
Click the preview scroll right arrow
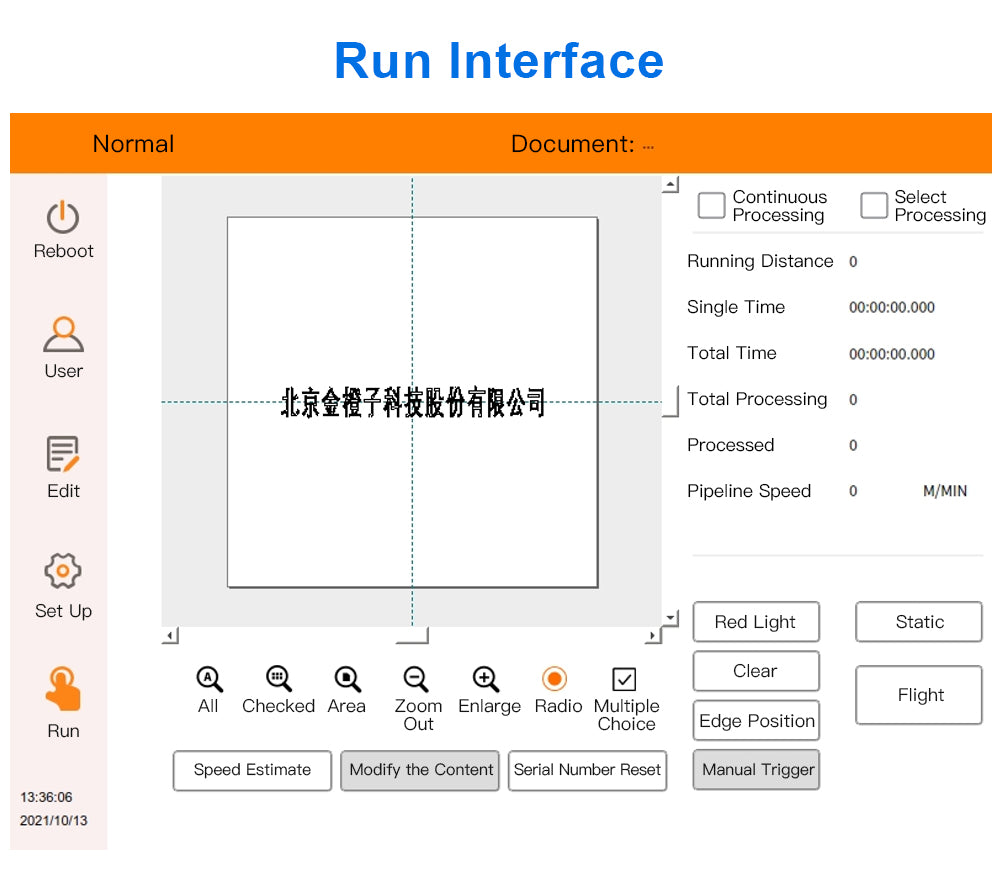[x=653, y=636]
